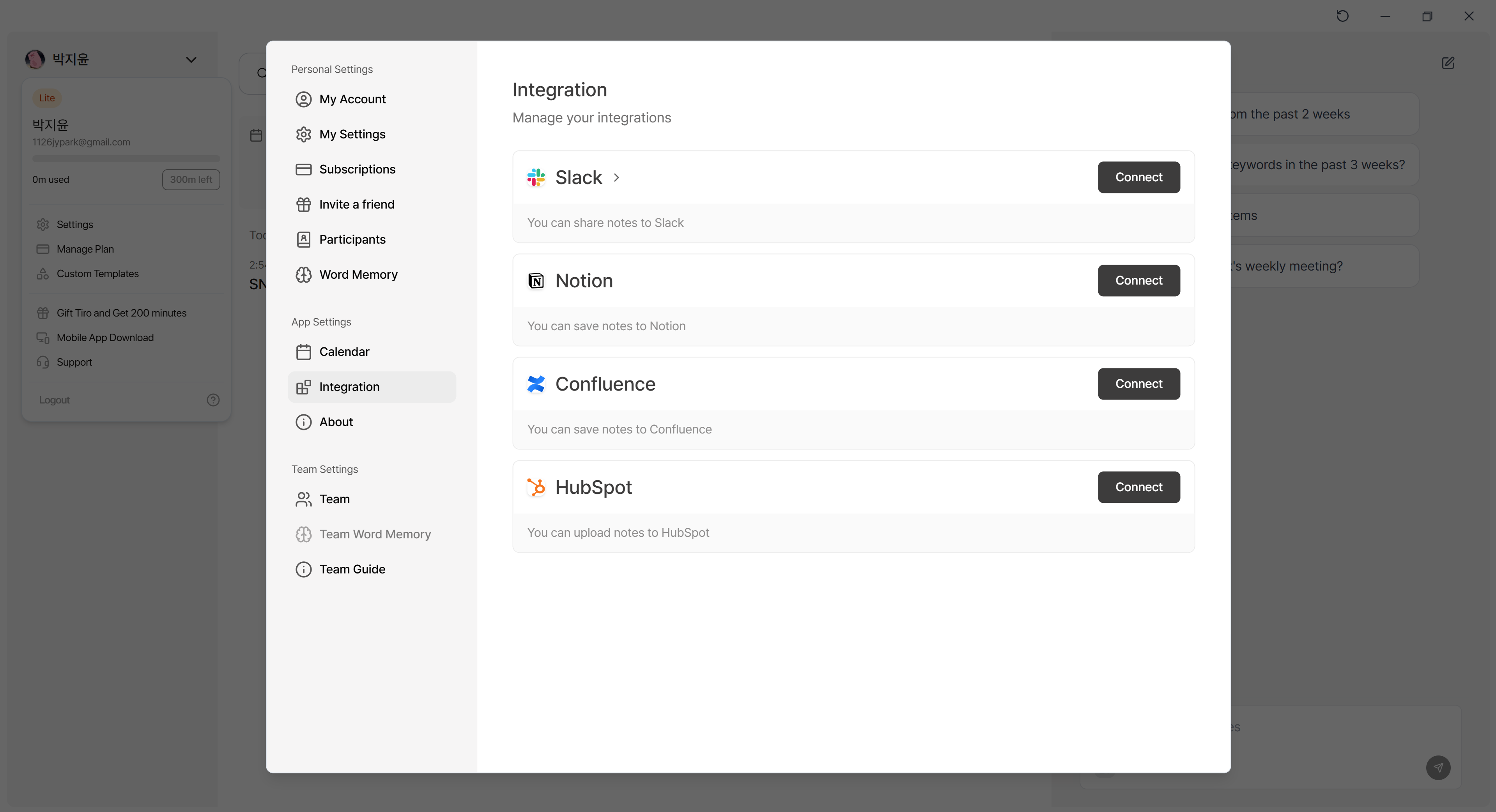This screenshot has height=812, width=1496.
Task: Connect the Notion integration
Action: [x=1138, y=281]
